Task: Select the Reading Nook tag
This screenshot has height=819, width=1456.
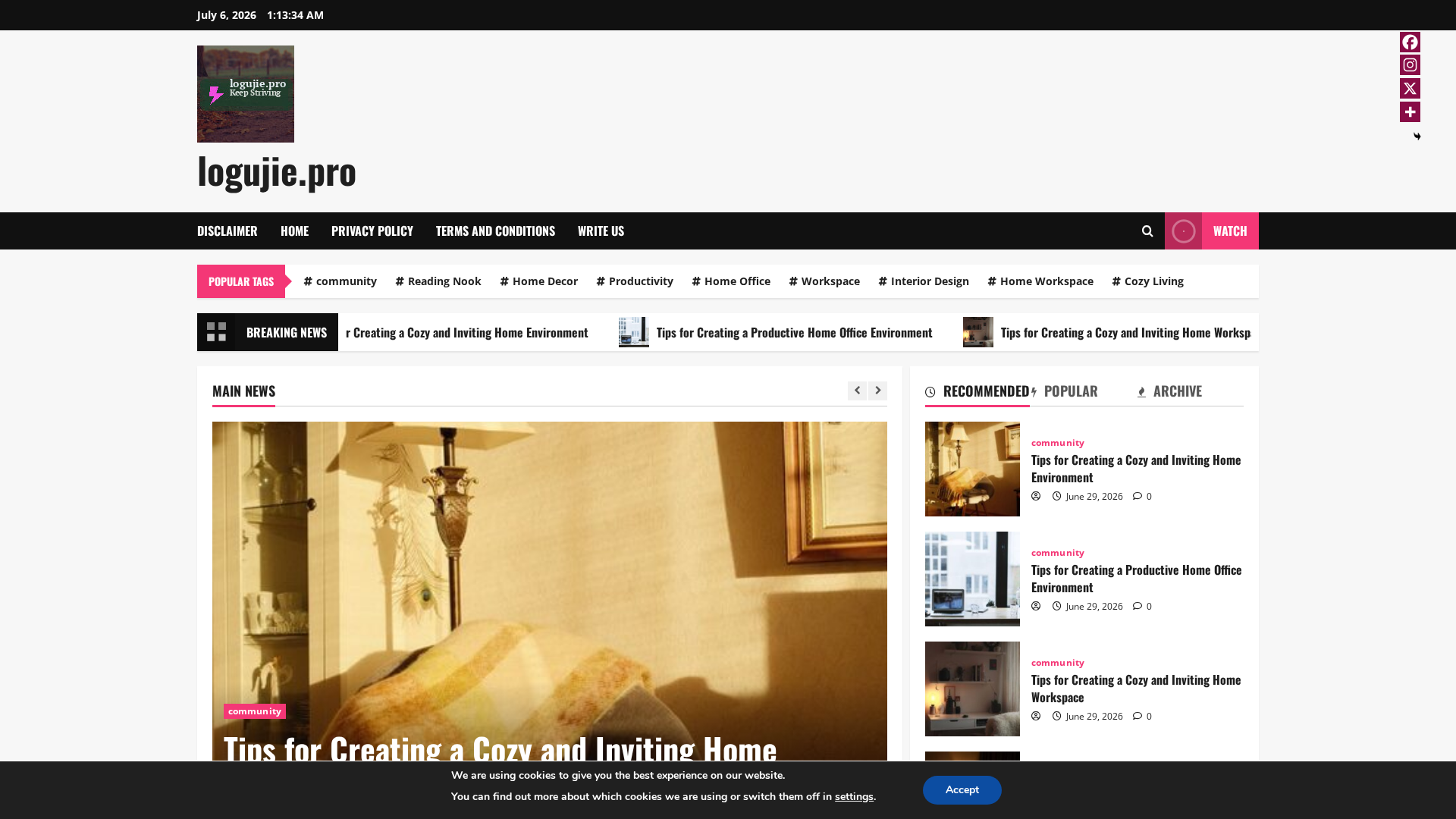Action: [x=438, y=281]
